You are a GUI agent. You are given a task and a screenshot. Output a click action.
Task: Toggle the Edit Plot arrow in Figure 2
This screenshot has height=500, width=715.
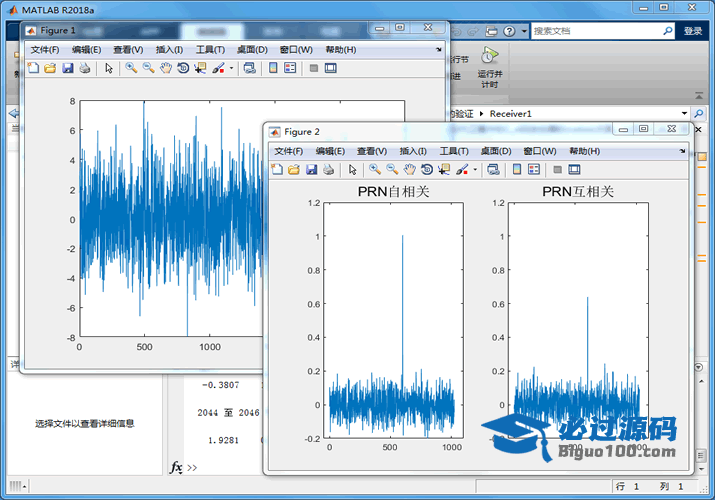point(352,170)
